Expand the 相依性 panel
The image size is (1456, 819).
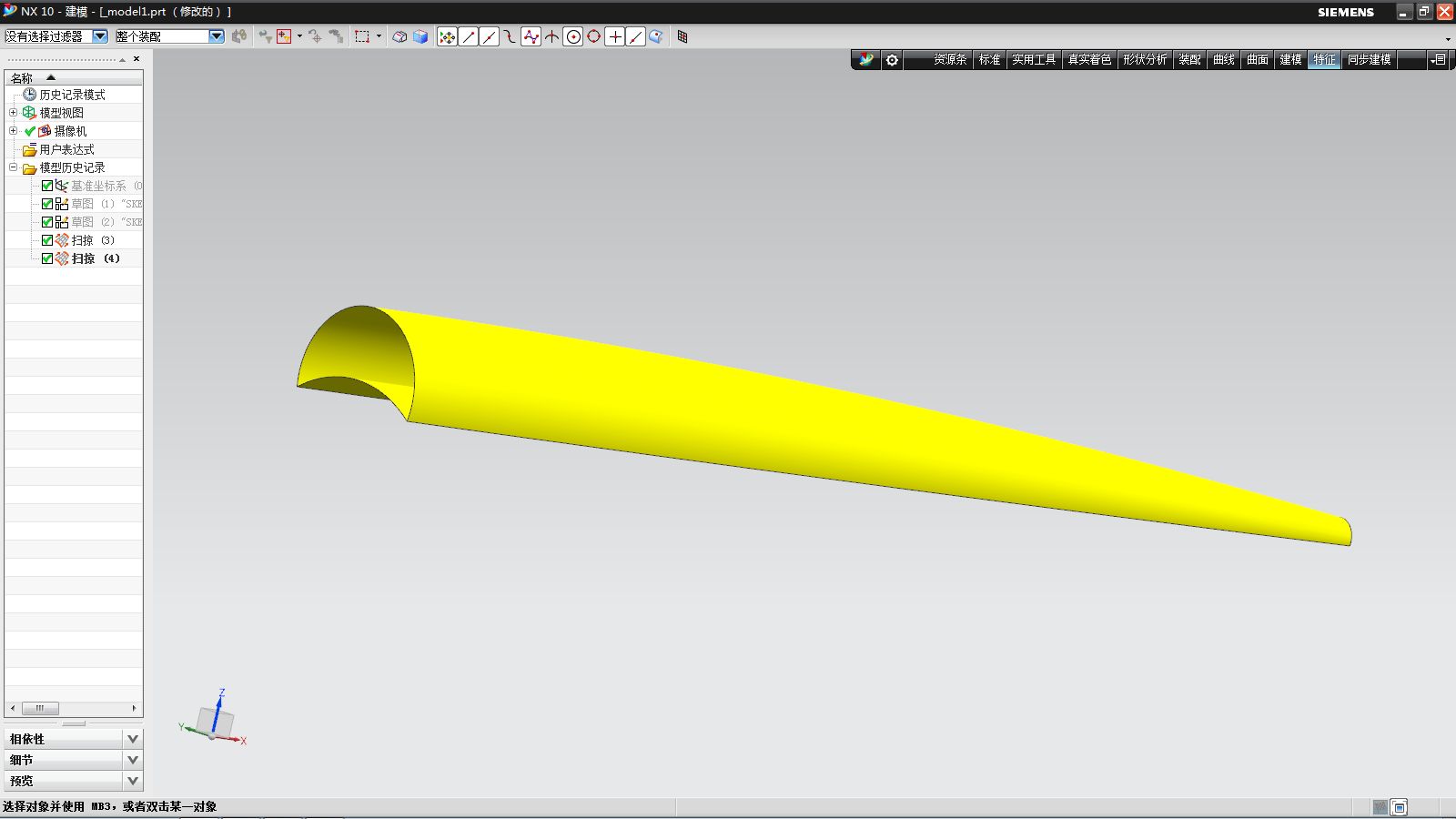[133, 739]
